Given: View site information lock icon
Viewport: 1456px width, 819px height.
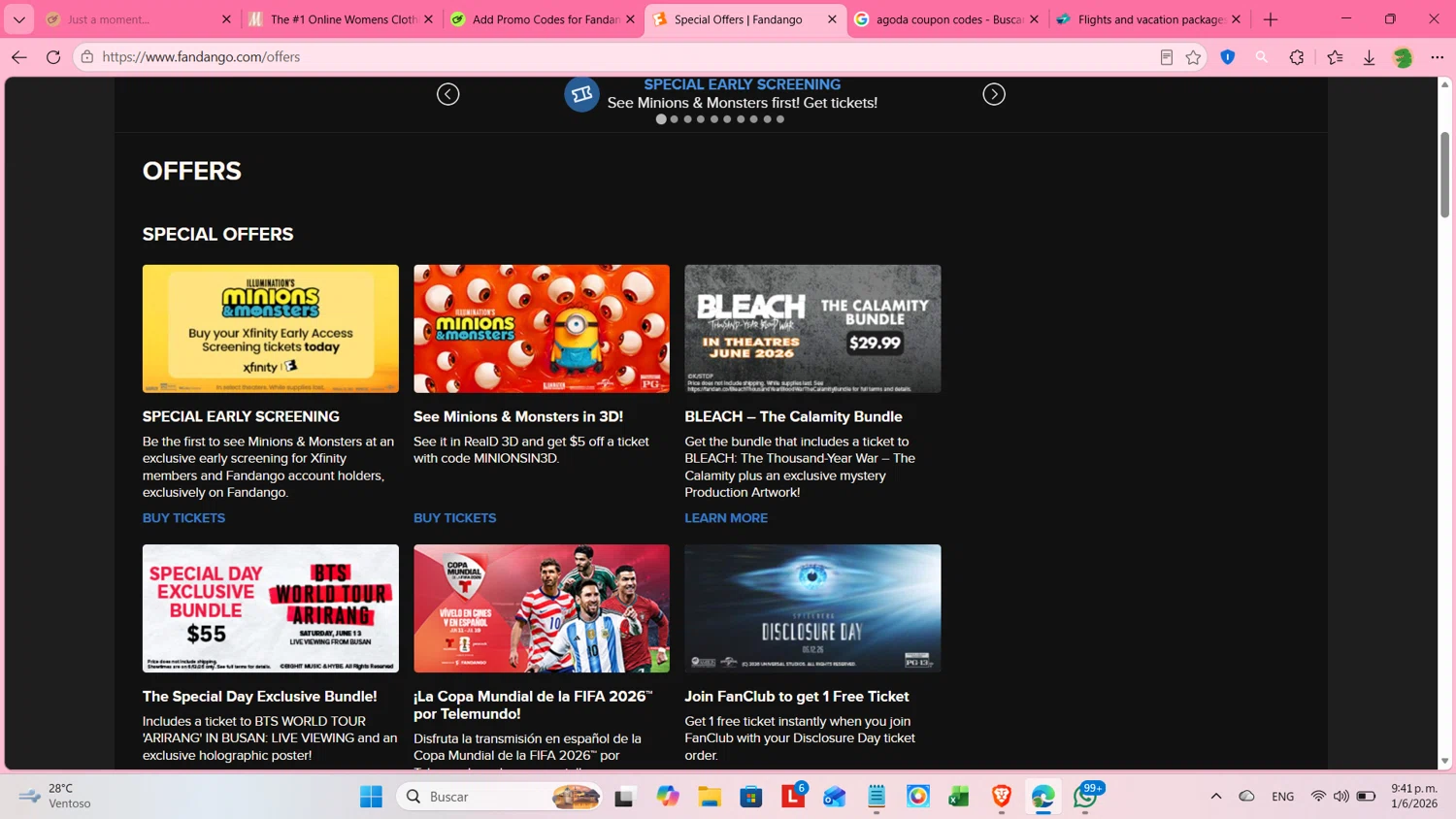Looking at the screenshot, I should [87, 57].
